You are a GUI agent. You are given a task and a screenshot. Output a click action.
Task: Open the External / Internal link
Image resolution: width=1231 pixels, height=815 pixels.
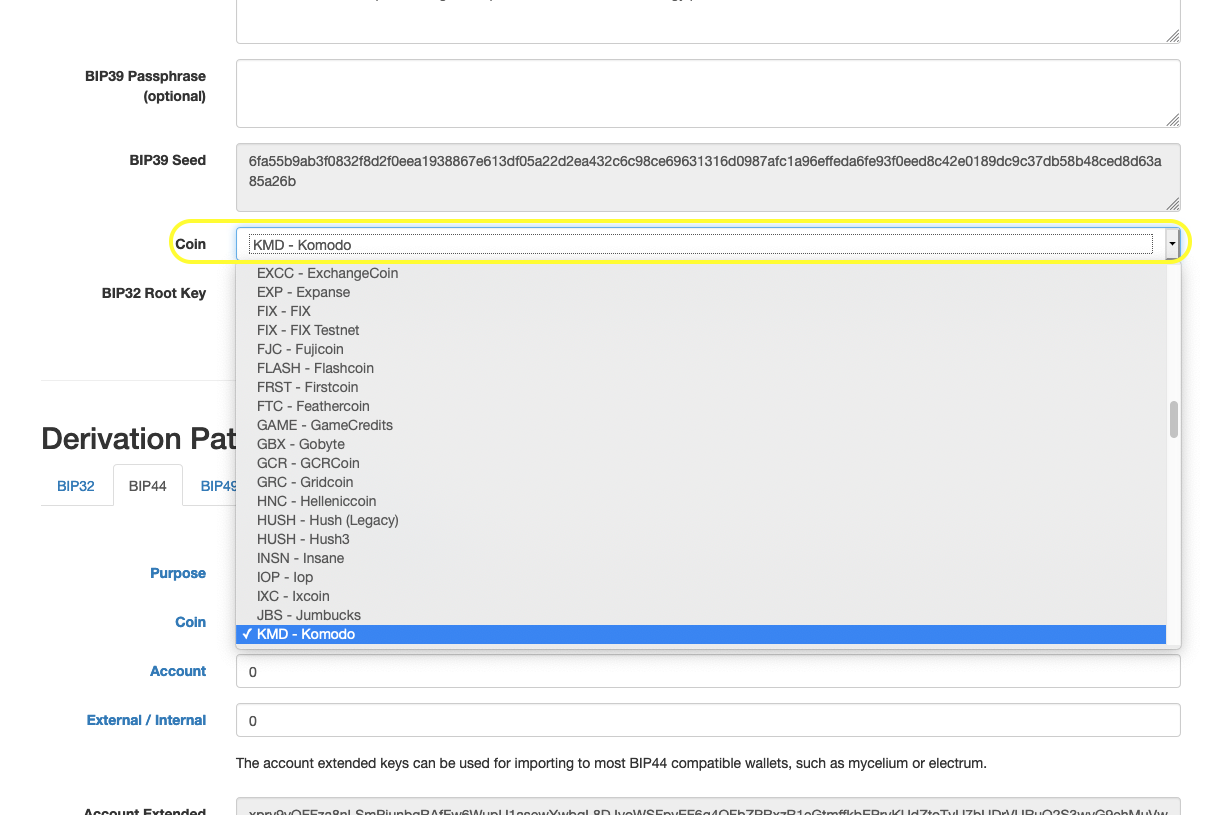pos(147,720)
